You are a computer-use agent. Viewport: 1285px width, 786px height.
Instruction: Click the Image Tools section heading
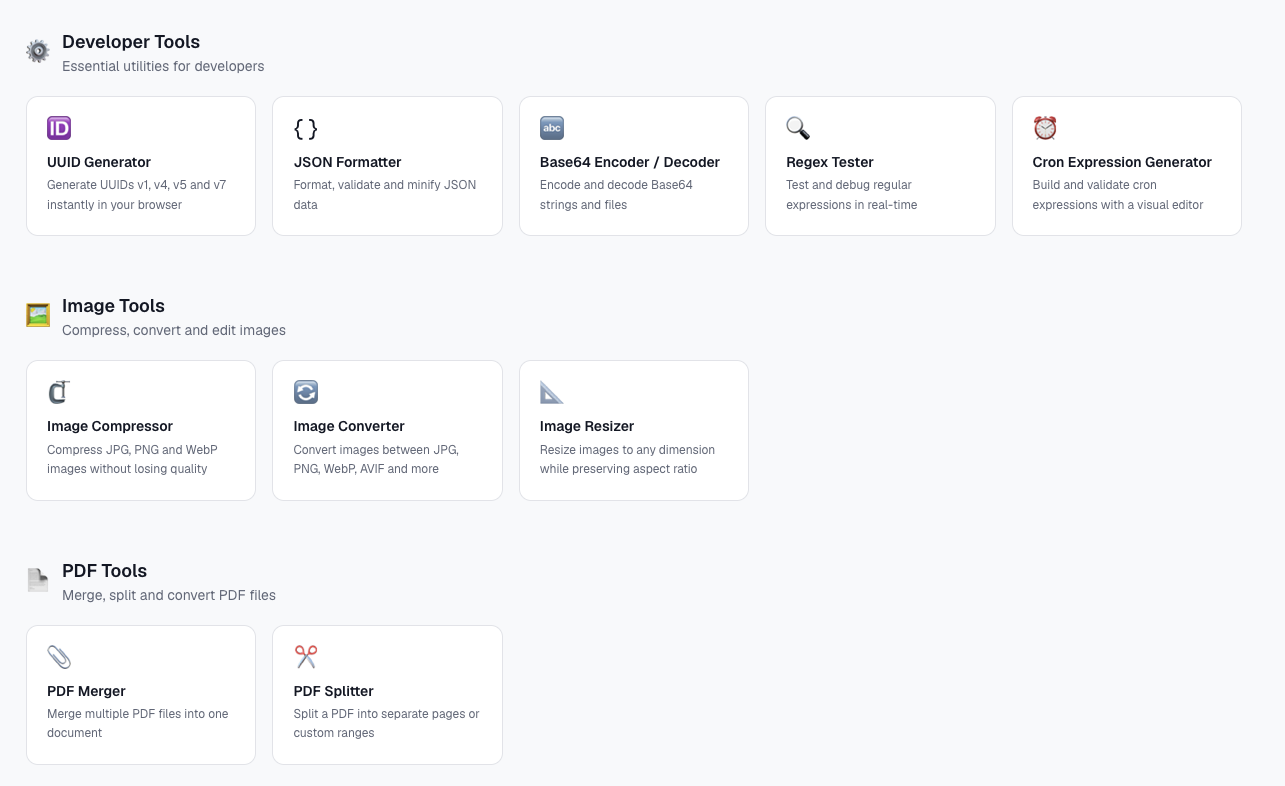click(x=113, y=306)
